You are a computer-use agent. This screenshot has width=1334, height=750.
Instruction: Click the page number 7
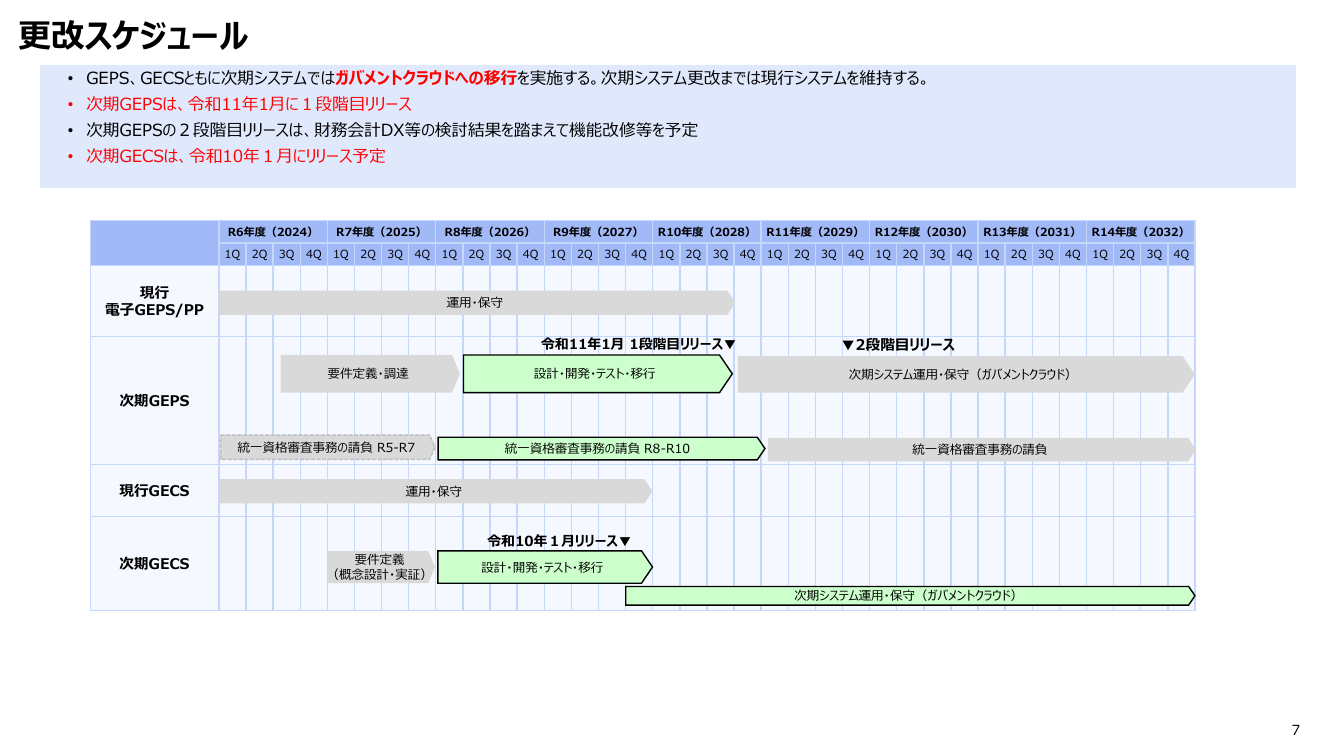1296,729
